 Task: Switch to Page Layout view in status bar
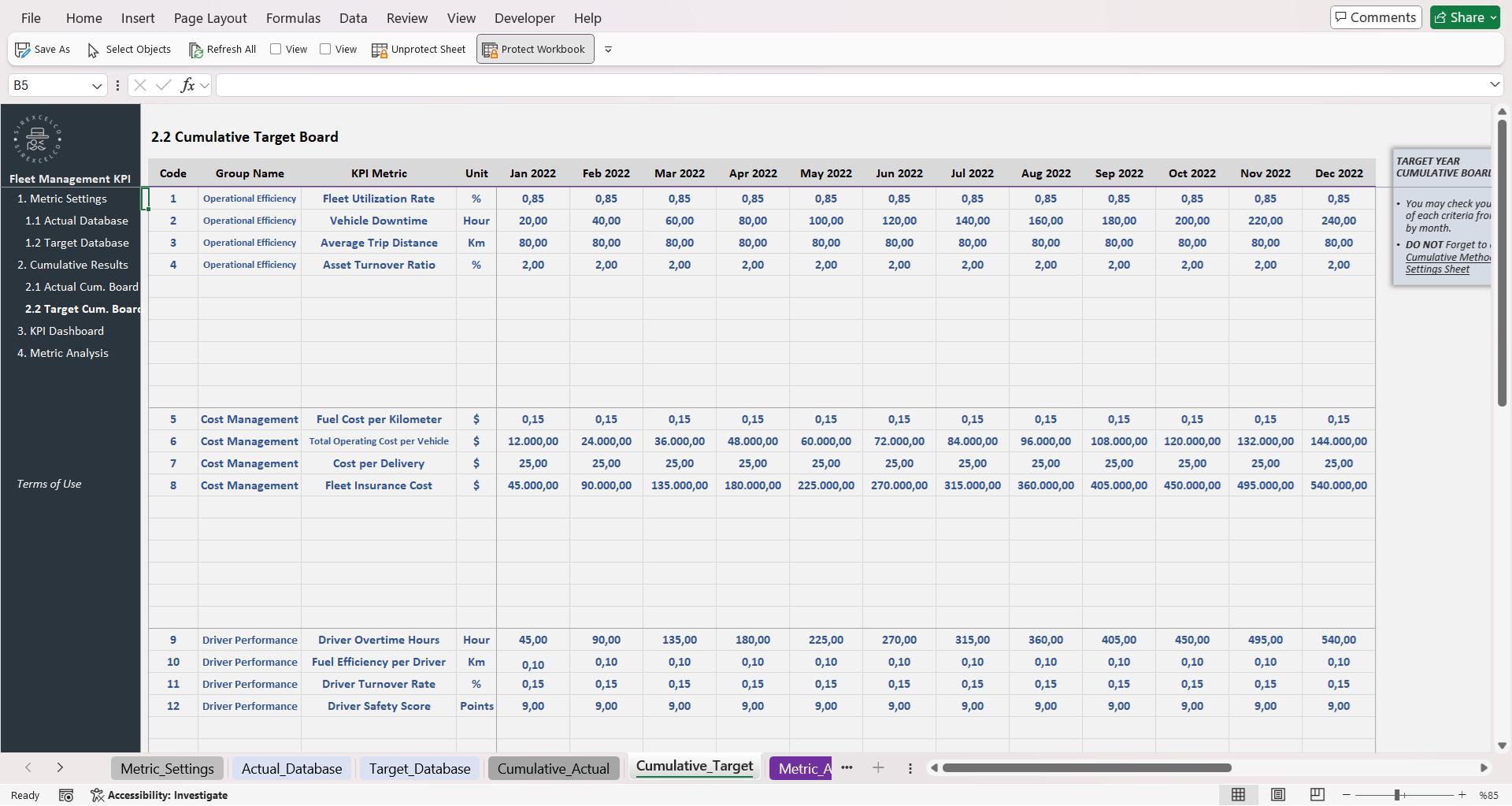[1279, 795]
